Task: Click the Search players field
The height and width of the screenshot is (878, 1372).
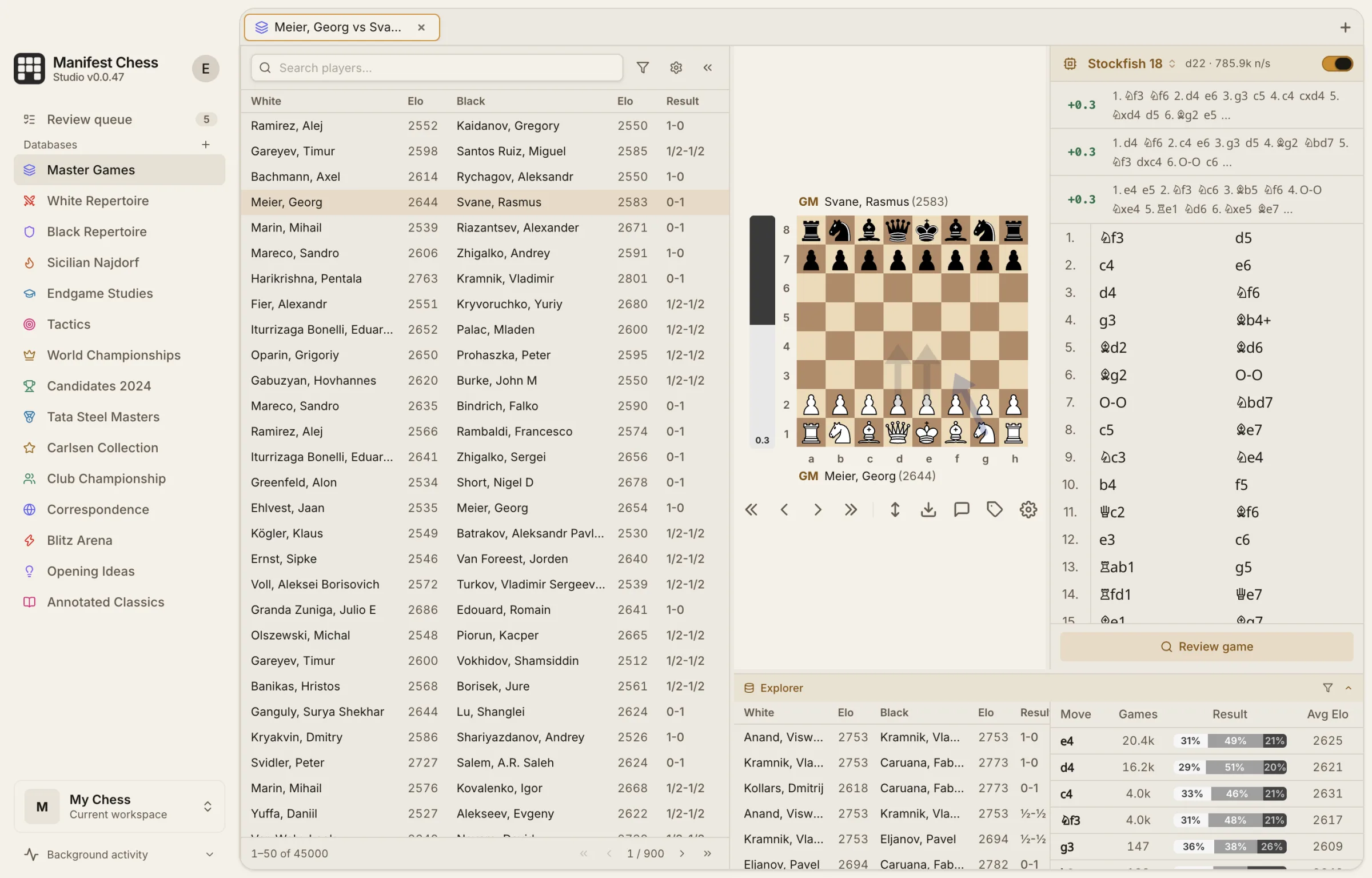Action: pos(437,67)
